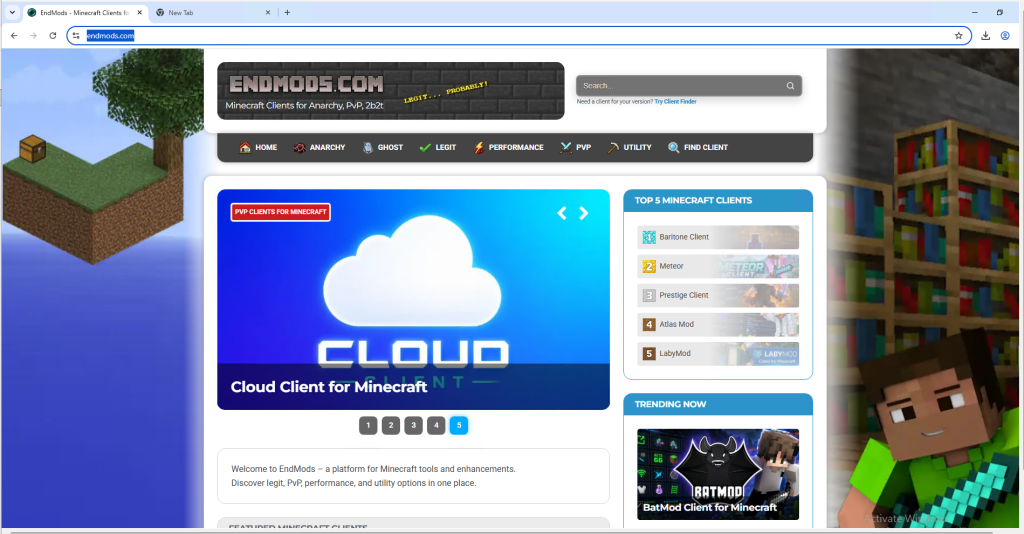Screen dimensions: 1024x534
Task: Reload the page with refresh icon
Action: [x=53, y=36]
